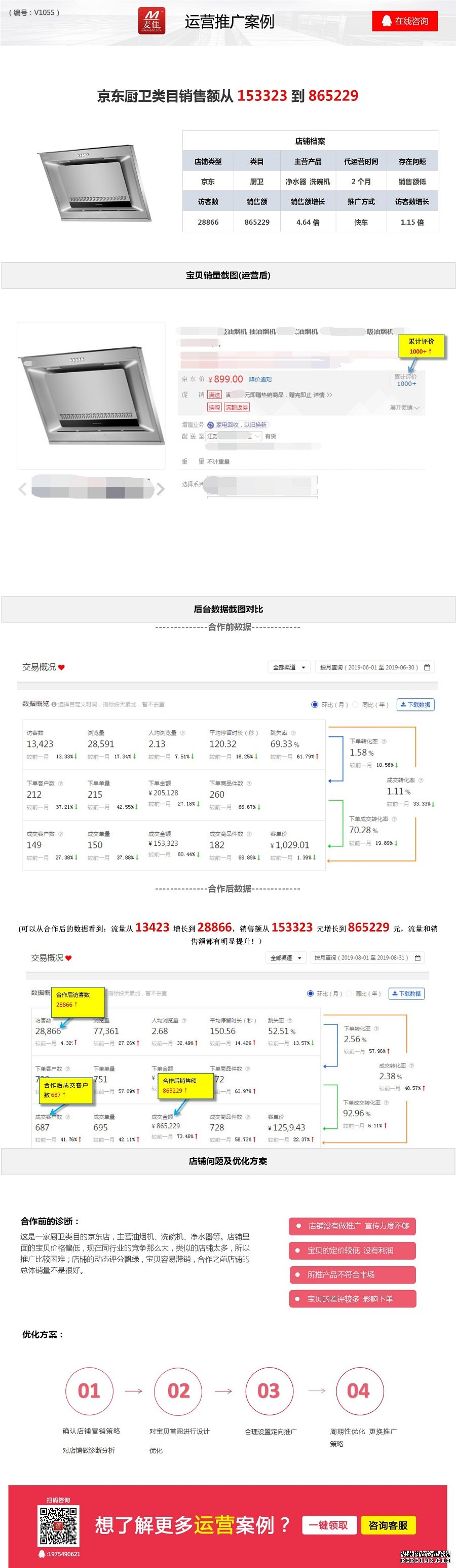Click the 店铺没有做推广 宣传力度不够 issue pill
456x1568 pixels.
click(x=353, y=1226)
